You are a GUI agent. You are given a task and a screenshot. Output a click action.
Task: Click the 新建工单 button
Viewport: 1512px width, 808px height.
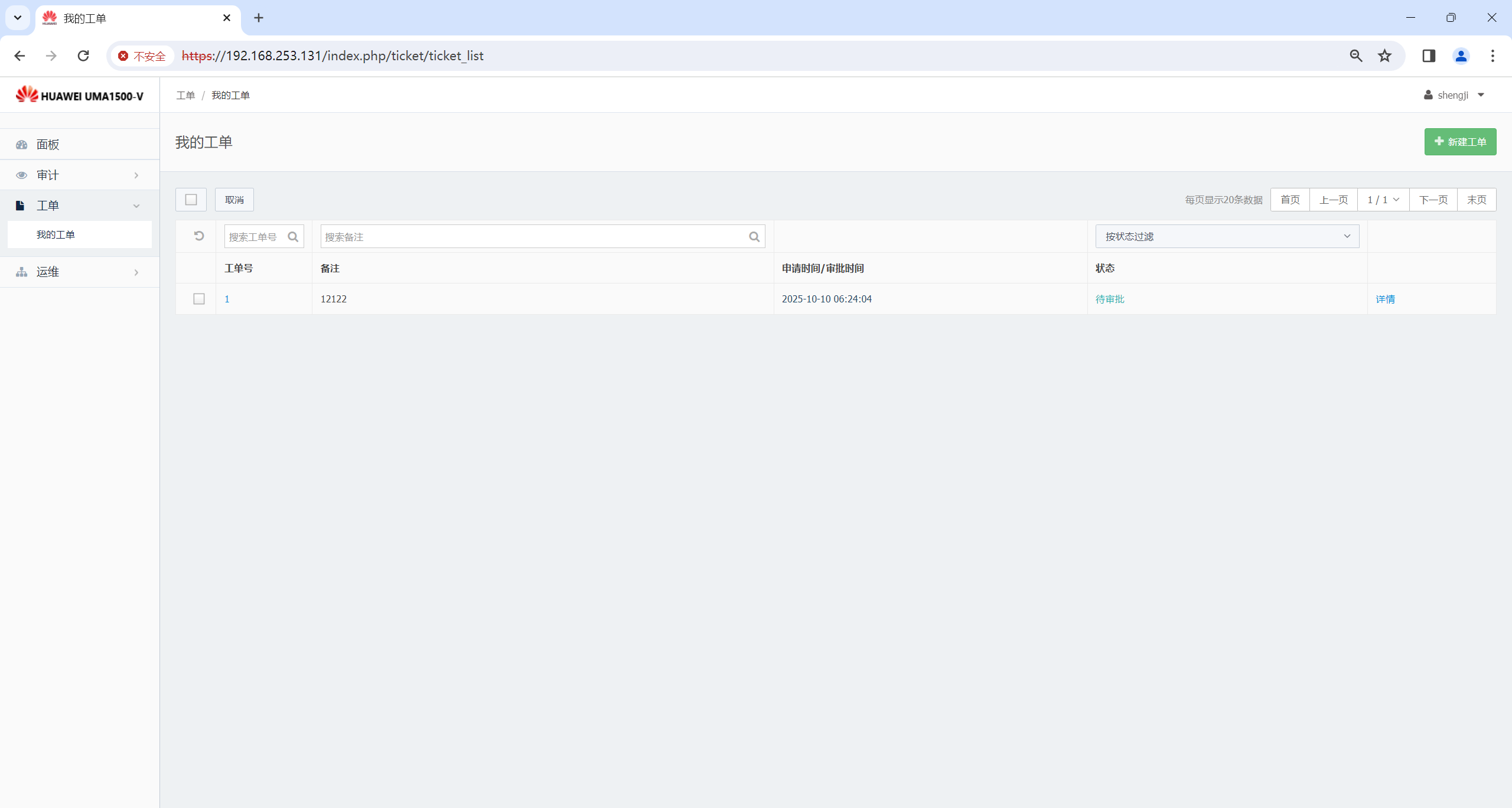pyautogui.click(x=1460, y=142)
